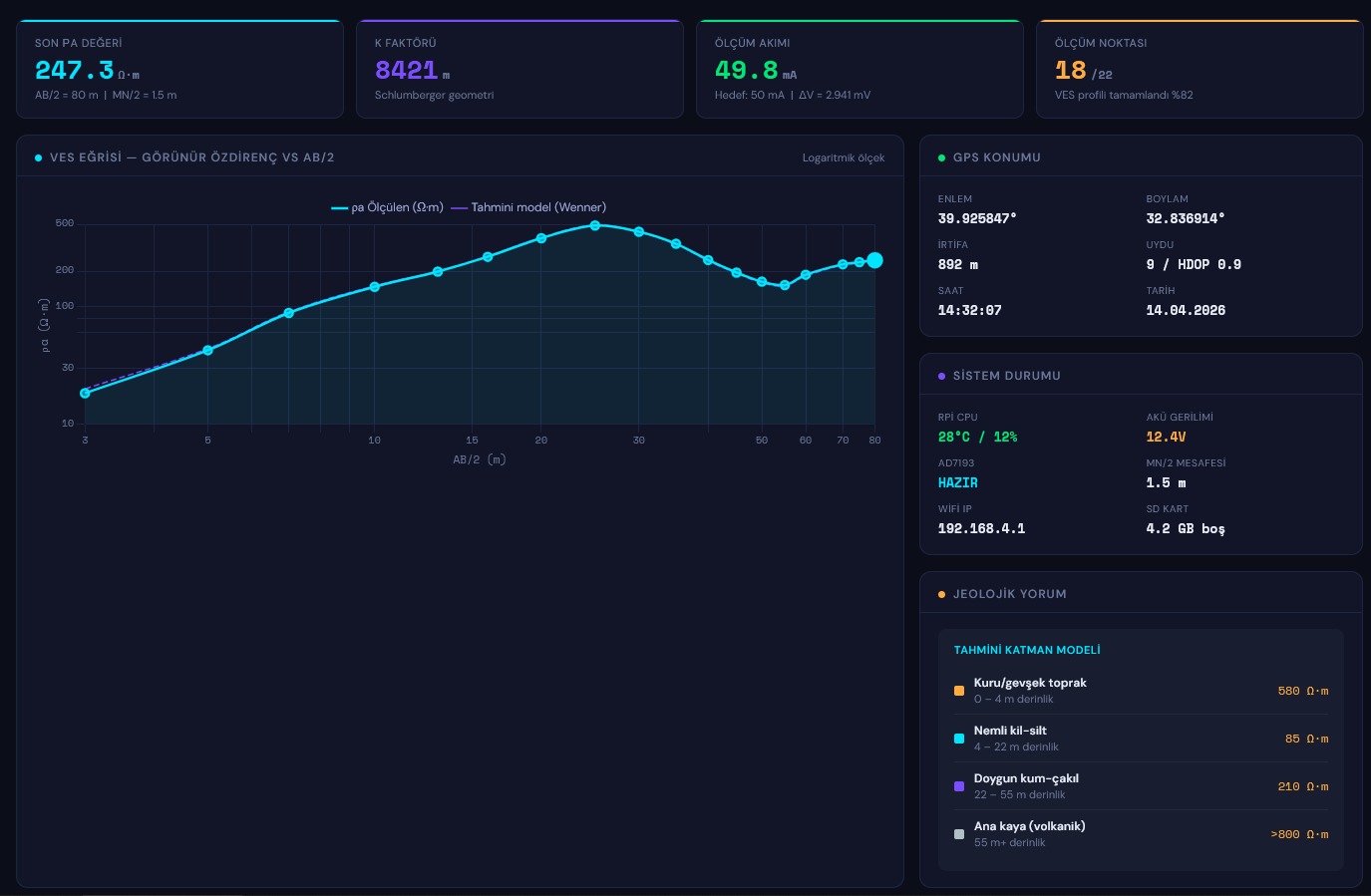Viewport: 1371px width, 896px height.
Task: Click the ÖLÇÜM NOKTASI 18/22 counter
Action: [1083, 71]
